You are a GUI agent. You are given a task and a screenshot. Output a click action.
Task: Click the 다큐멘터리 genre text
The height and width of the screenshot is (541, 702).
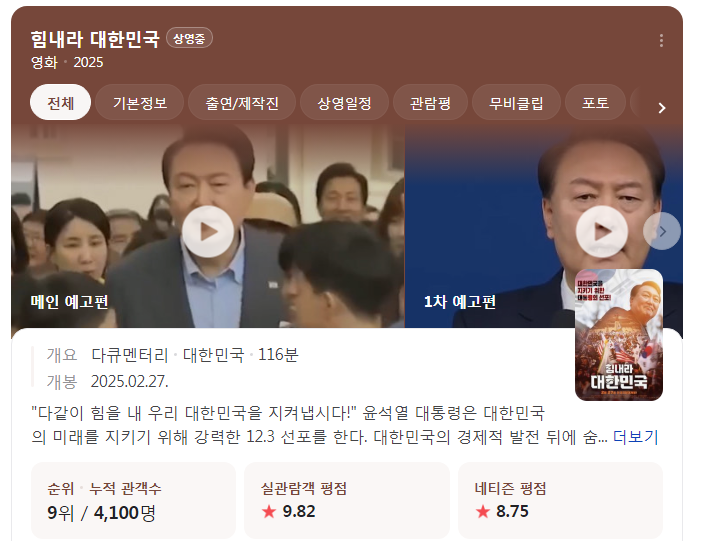tap(129, 355)
